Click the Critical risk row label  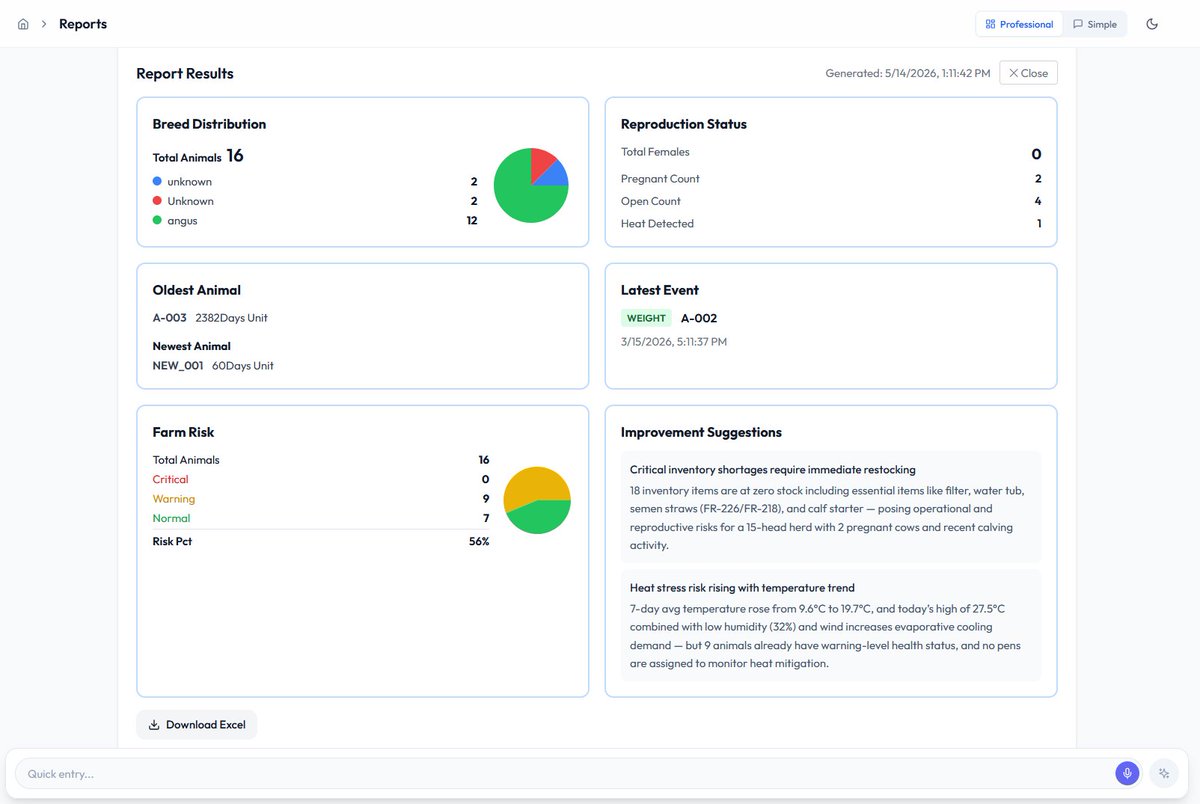coord(170,480)
